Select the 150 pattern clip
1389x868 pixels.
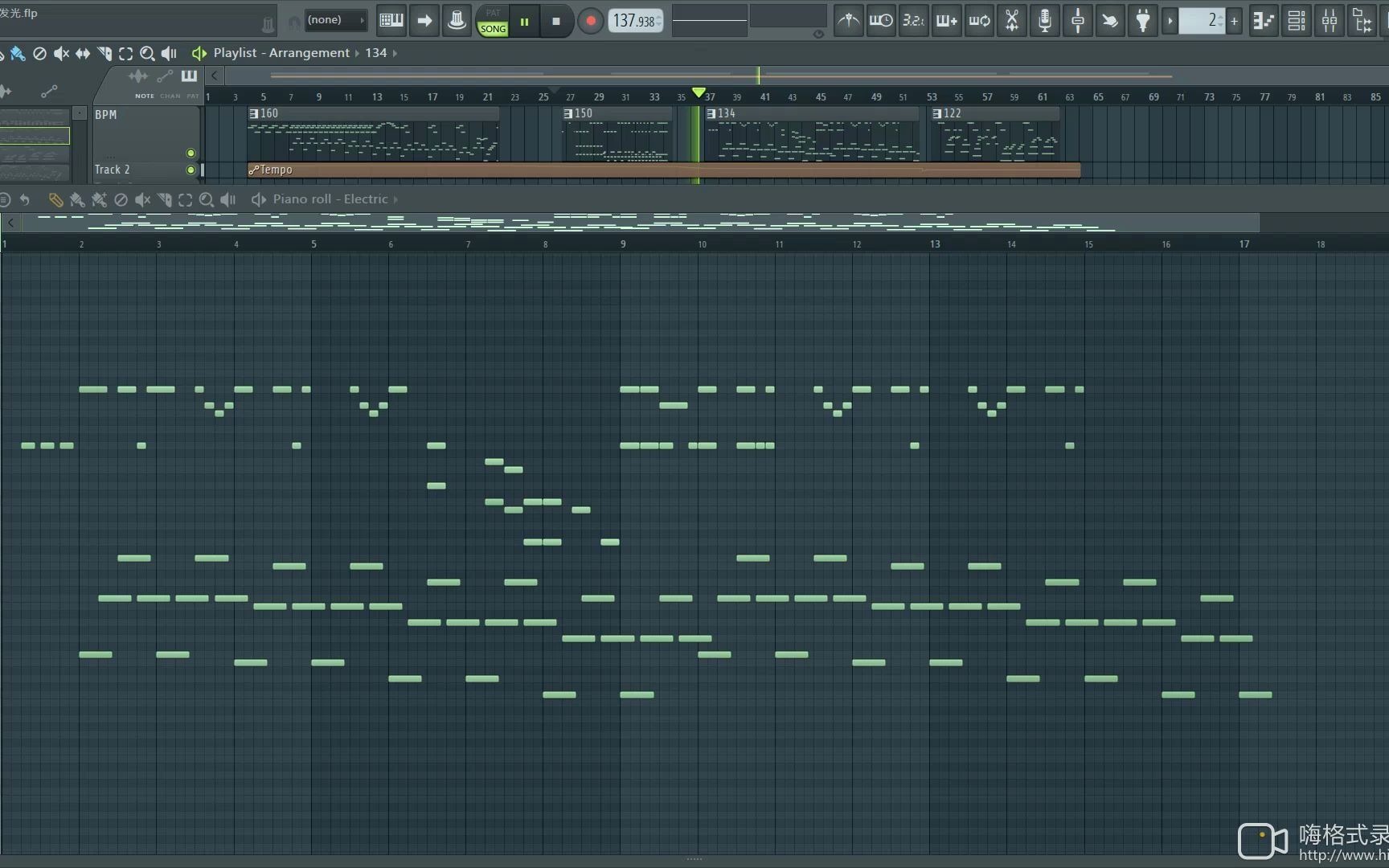[617, 135]
